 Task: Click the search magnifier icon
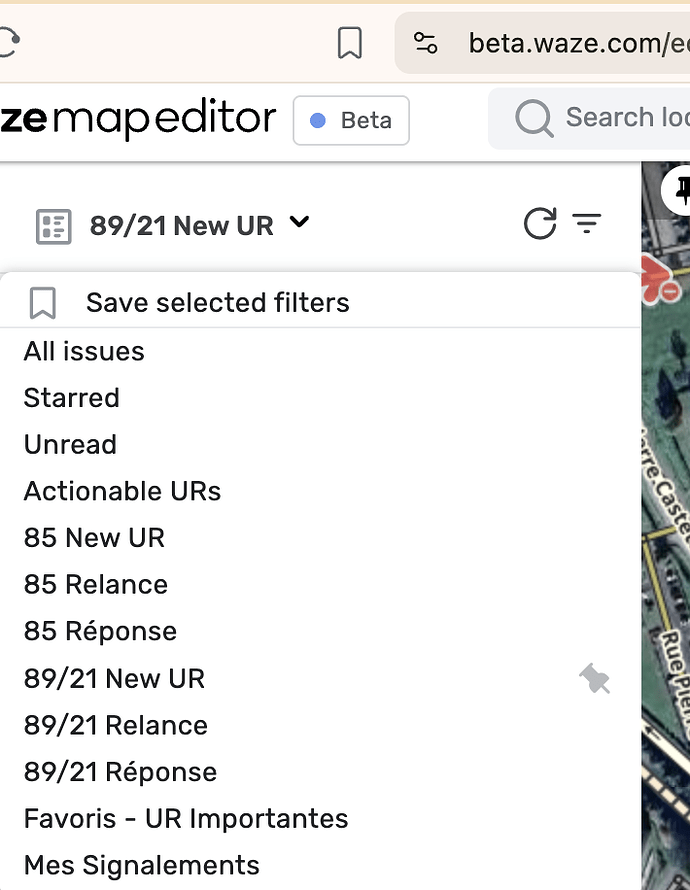tap(534, 118)
